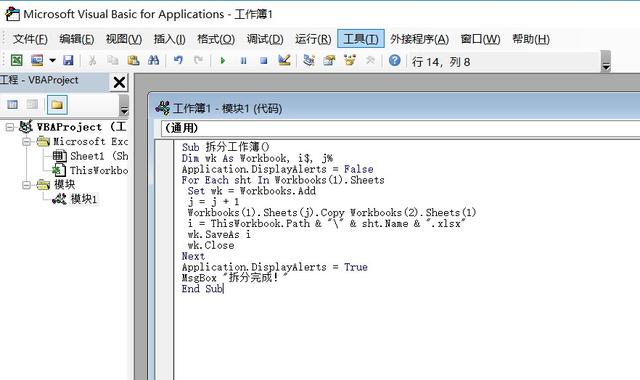Screen dimensions: 640x380
Task: Click the Cut scissors icon
Action: pyautogui.click(x=93, y=60)
